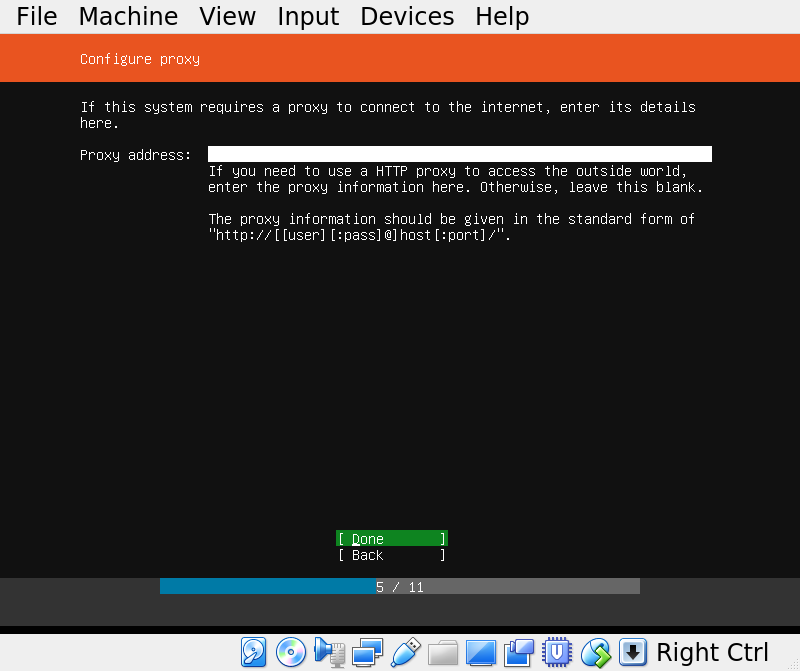The height and width of the screenshot is (671, 800).
Task: Click the Proxy address input field
Action: tap(459, 154)
